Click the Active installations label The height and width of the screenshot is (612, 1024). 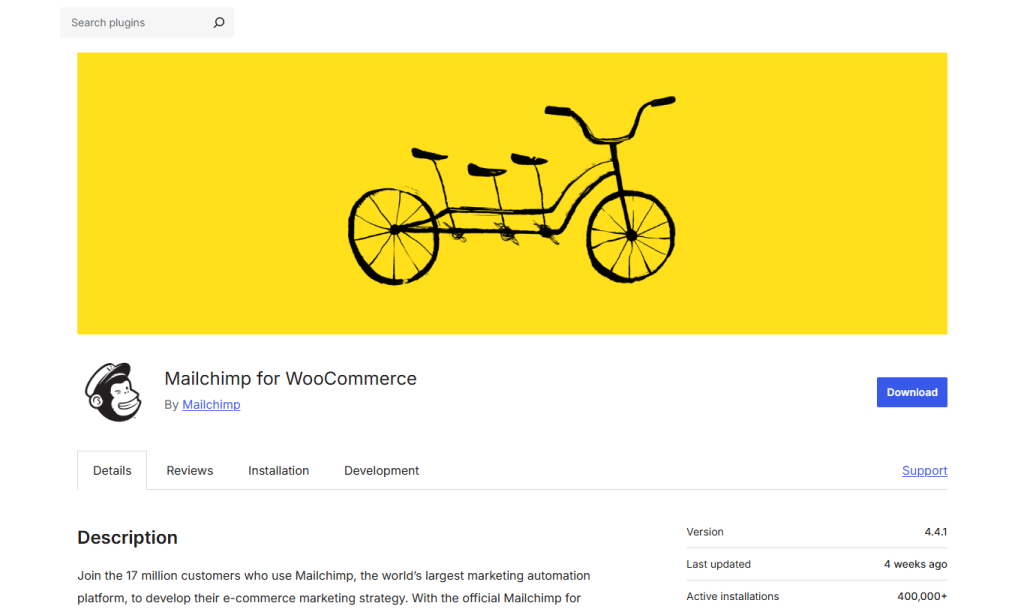pos(733,596)
